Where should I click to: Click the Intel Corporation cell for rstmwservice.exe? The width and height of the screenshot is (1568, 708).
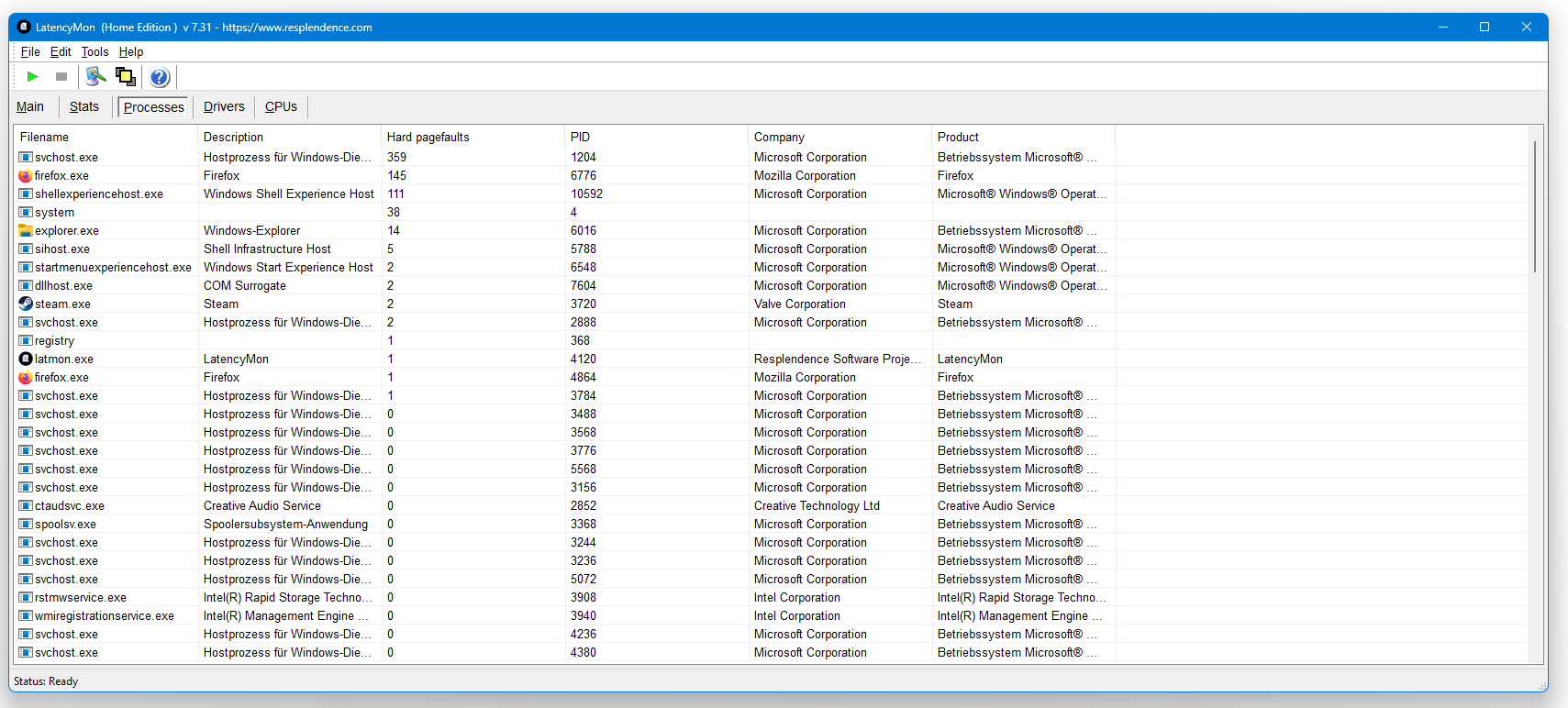click(797, 598)
